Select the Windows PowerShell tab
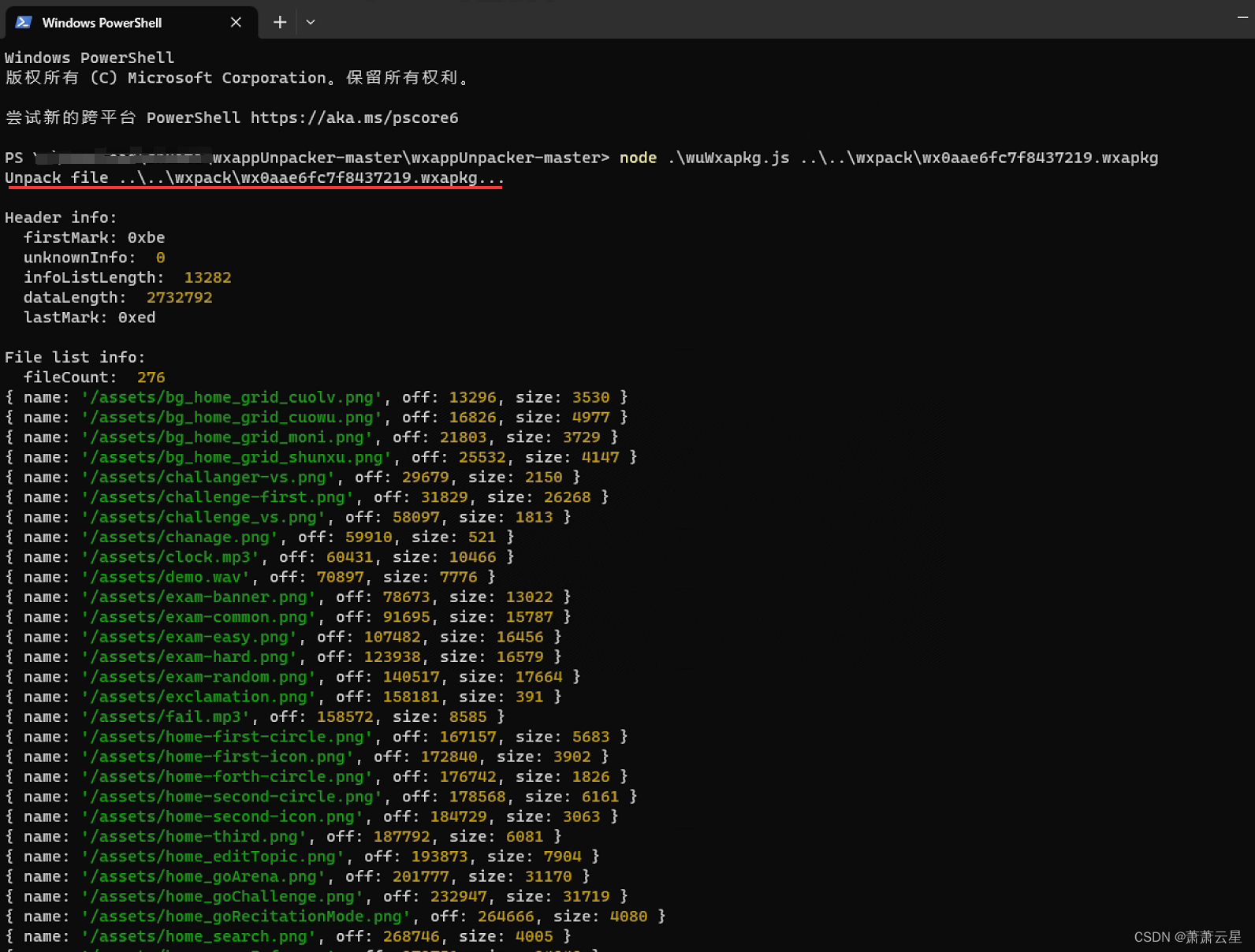 pos(131,22)
